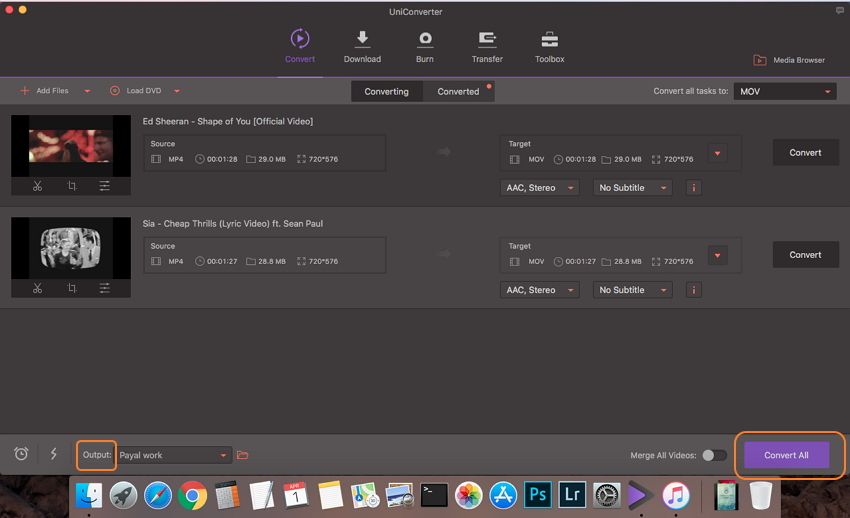Open the output folder icon

[242, 455]
